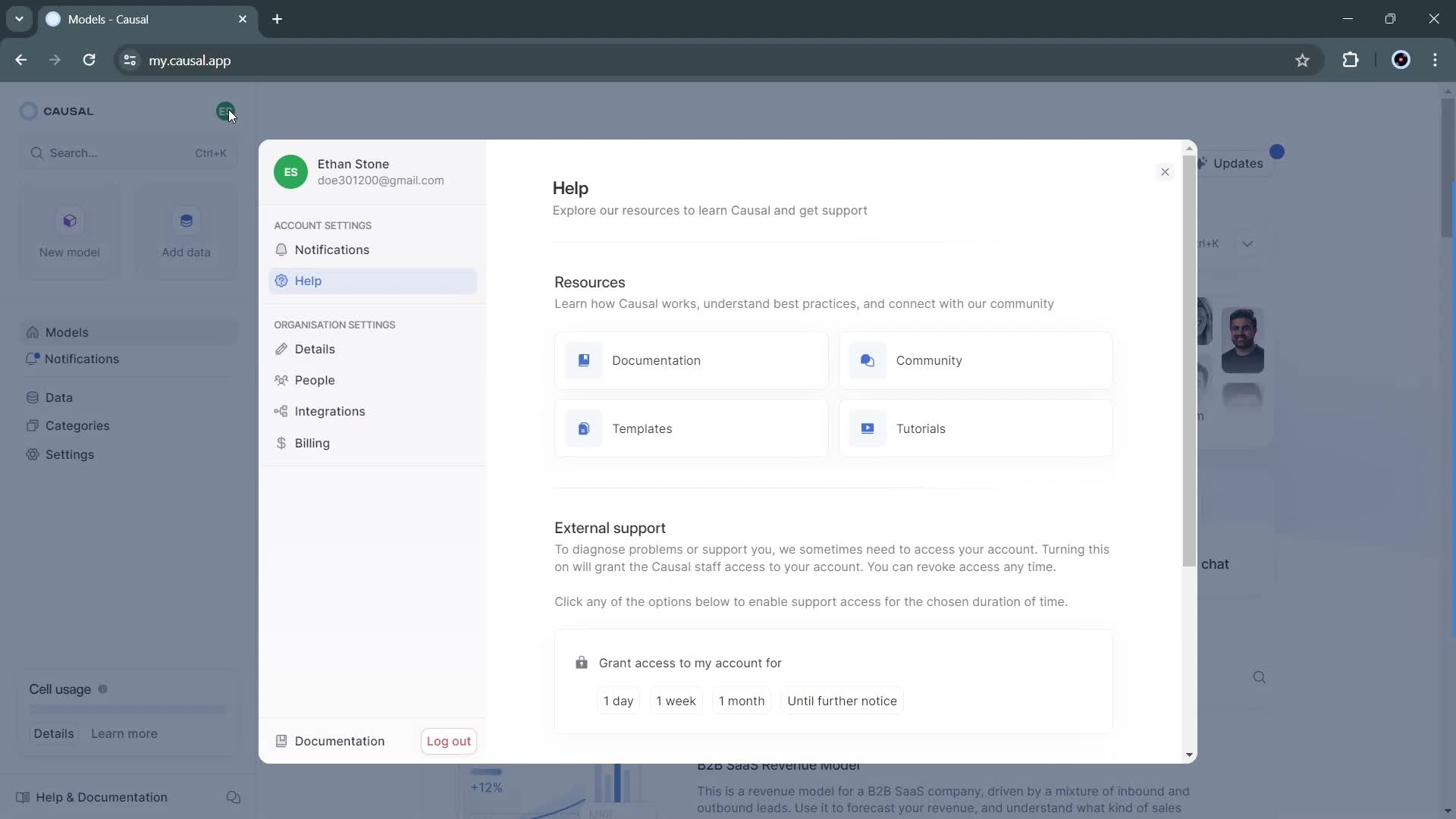Click the Log out button
The image size is (1456, 819).
click(449, 741)
